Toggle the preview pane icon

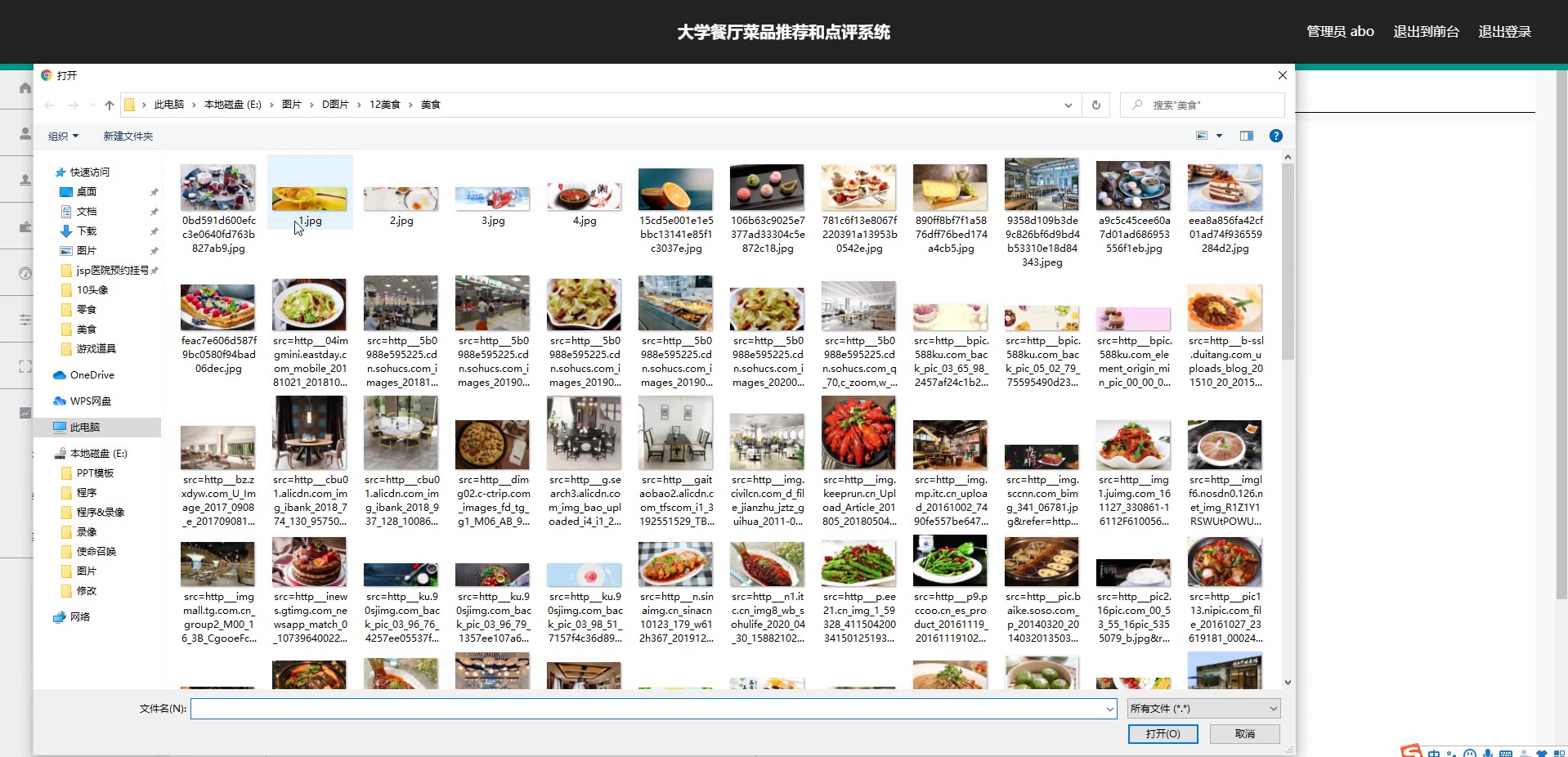pyautogui.click(x=1246, y=136)
